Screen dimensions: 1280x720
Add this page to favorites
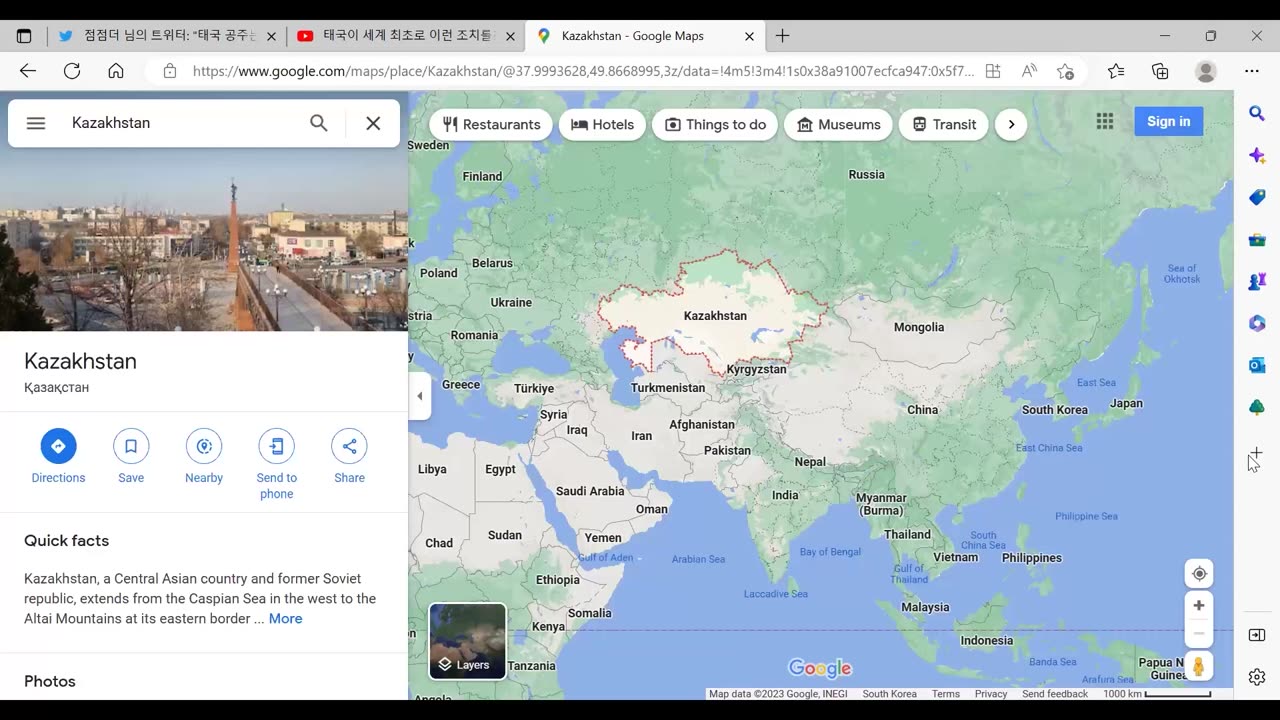click(1066, 71)
